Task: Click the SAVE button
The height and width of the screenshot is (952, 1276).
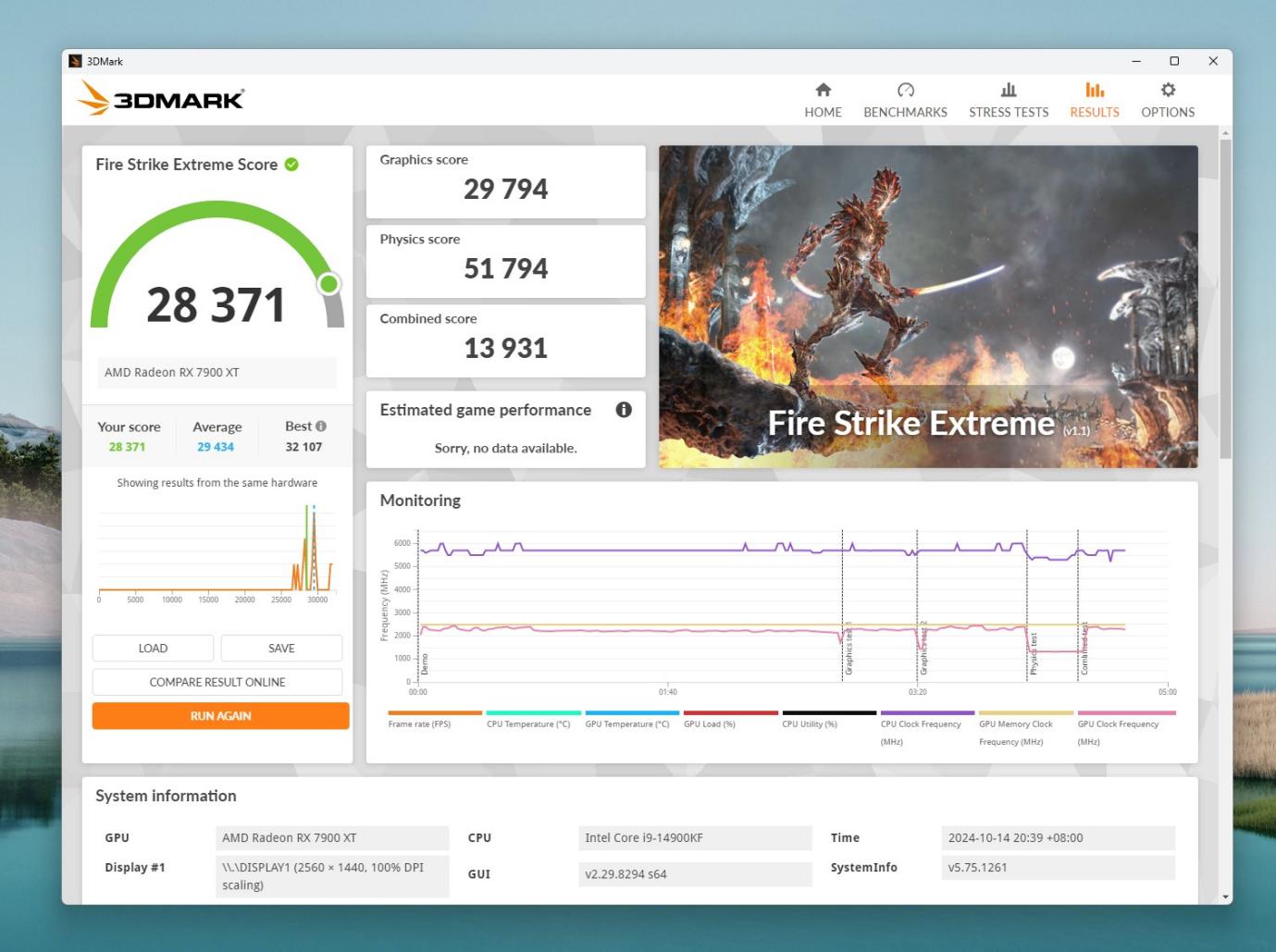Action: tap(281, 648)
